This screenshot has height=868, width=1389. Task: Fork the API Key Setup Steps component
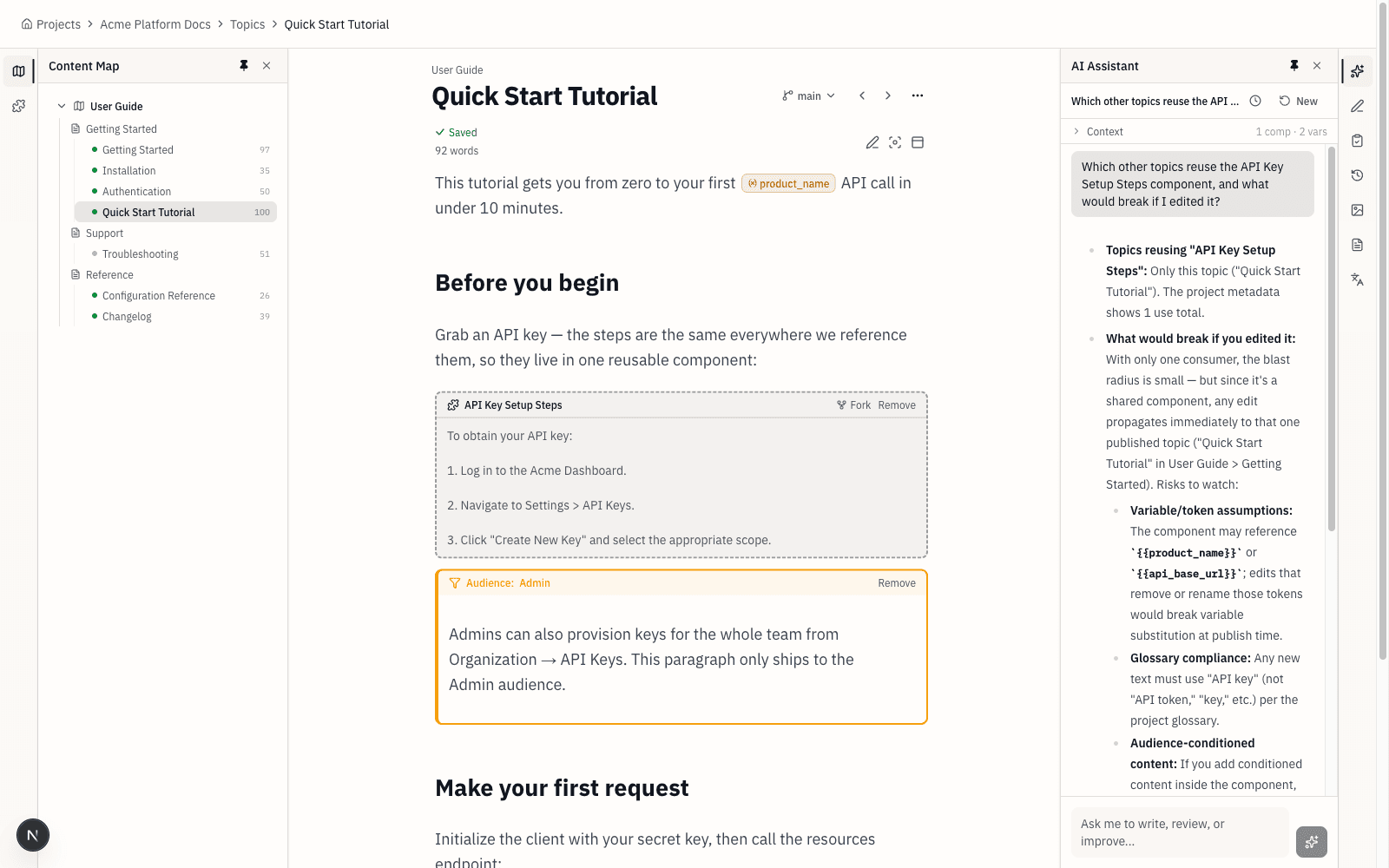click(x=853, y=405)
